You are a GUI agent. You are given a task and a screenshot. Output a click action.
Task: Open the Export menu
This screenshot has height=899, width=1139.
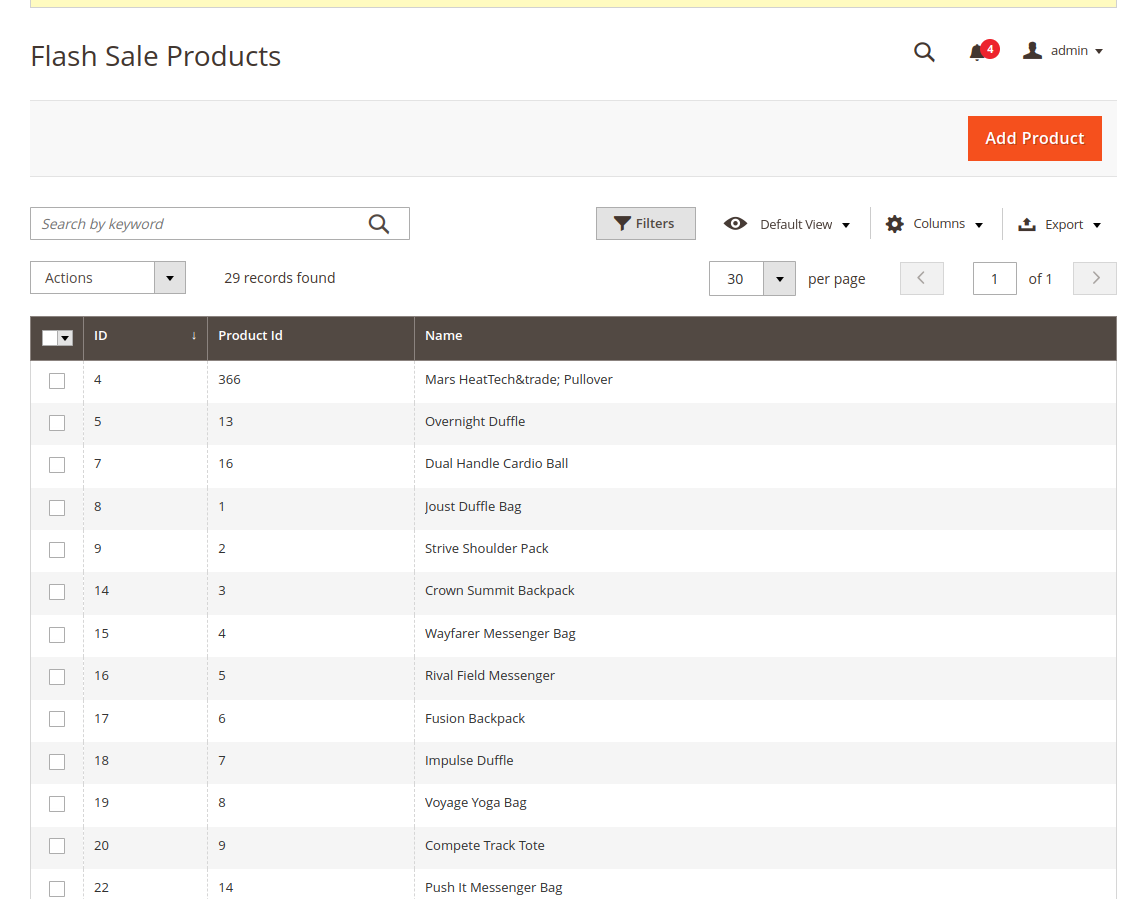1059,224
